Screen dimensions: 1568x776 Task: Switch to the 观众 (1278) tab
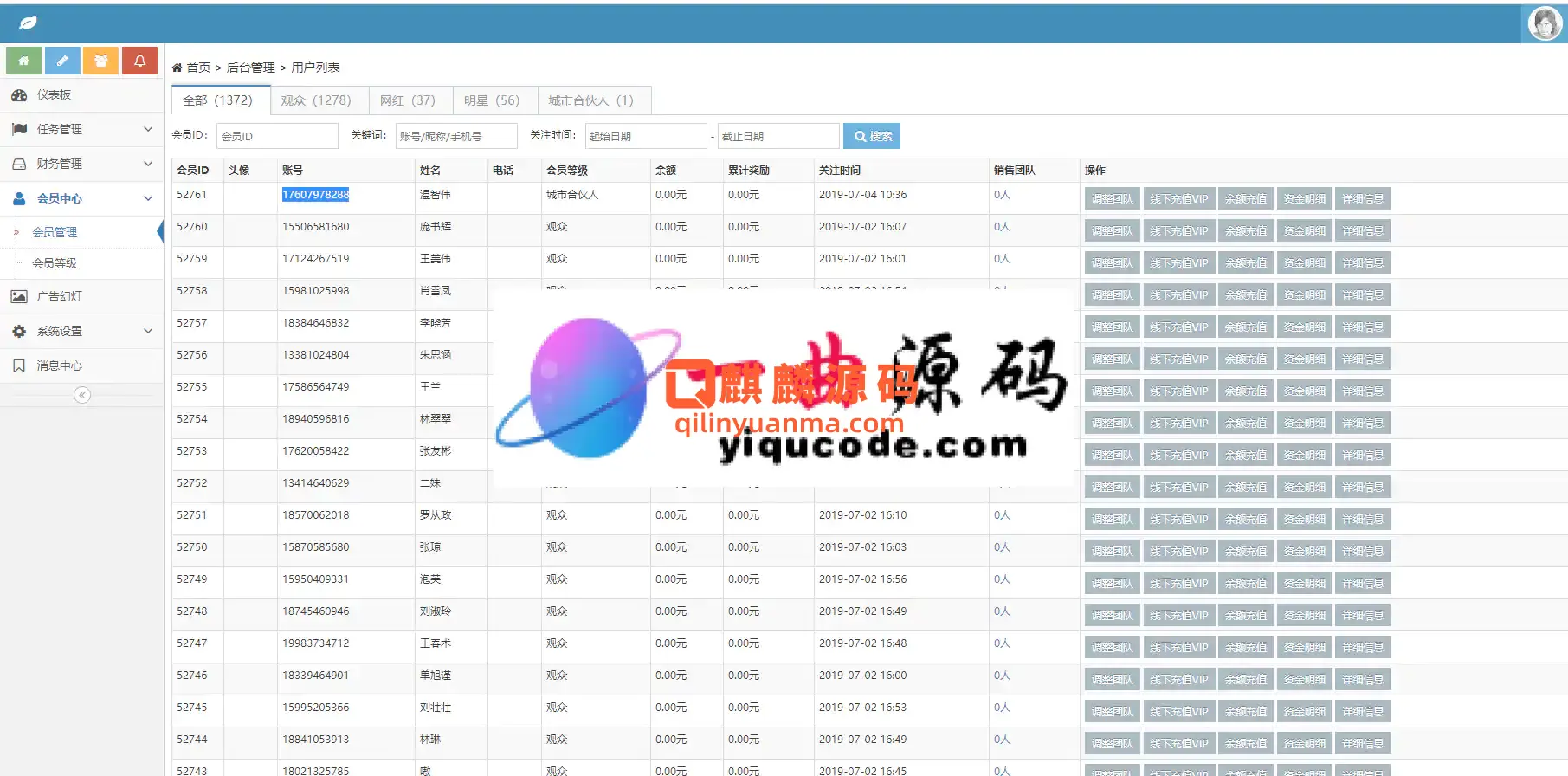[319, 100]
